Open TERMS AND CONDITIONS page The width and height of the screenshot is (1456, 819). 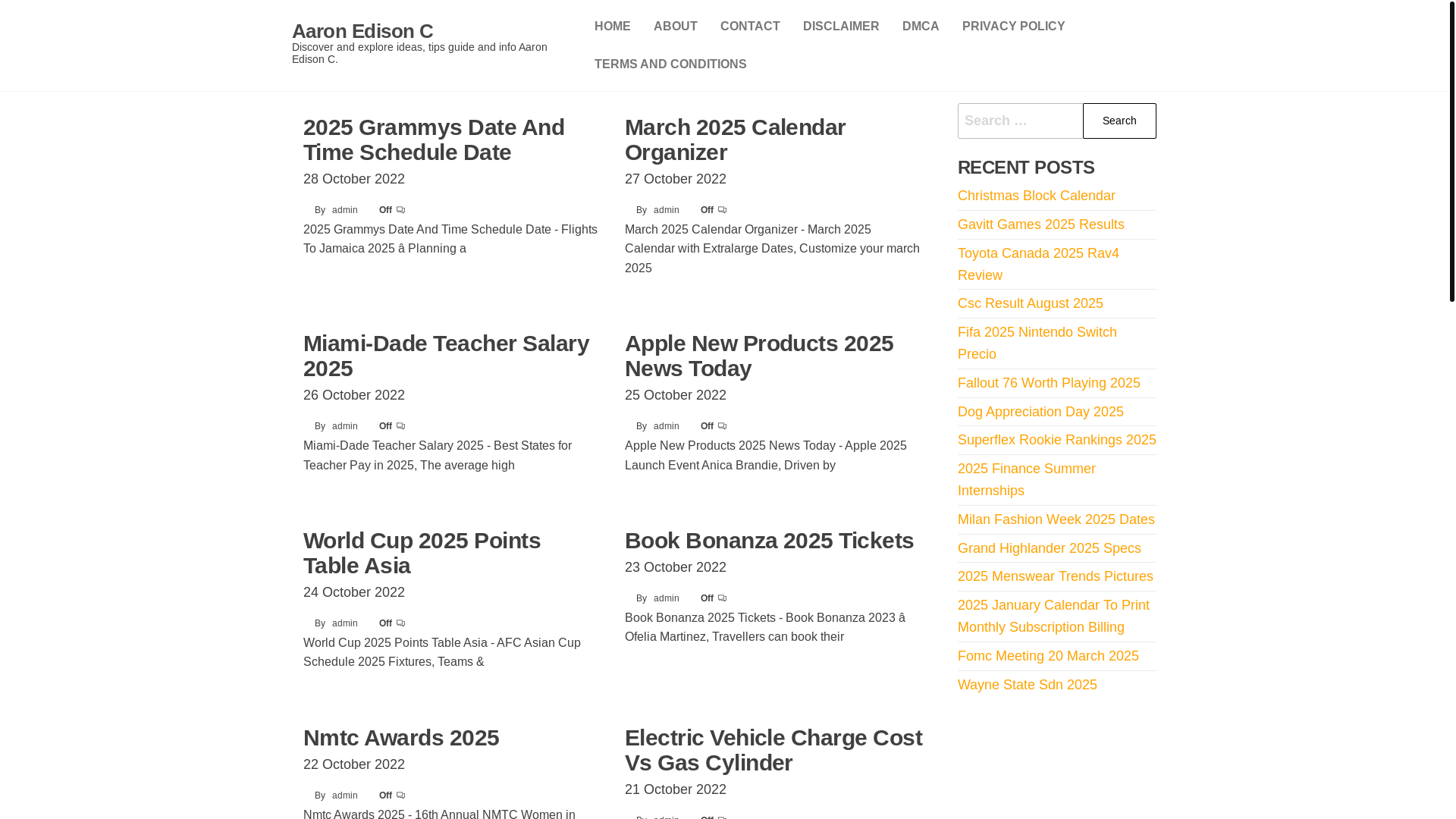click(x=670, y=64)
